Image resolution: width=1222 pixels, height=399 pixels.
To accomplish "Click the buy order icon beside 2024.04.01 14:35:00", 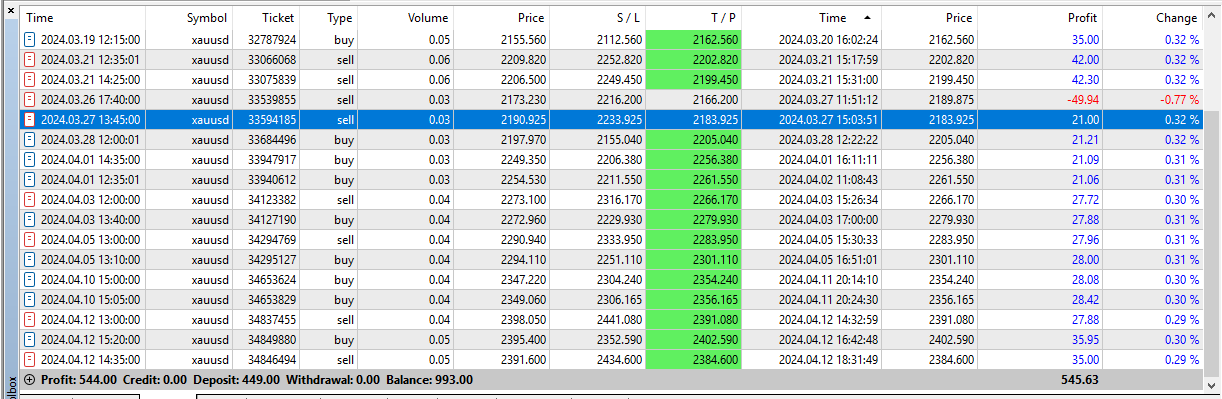I will [x=31, y=160].
